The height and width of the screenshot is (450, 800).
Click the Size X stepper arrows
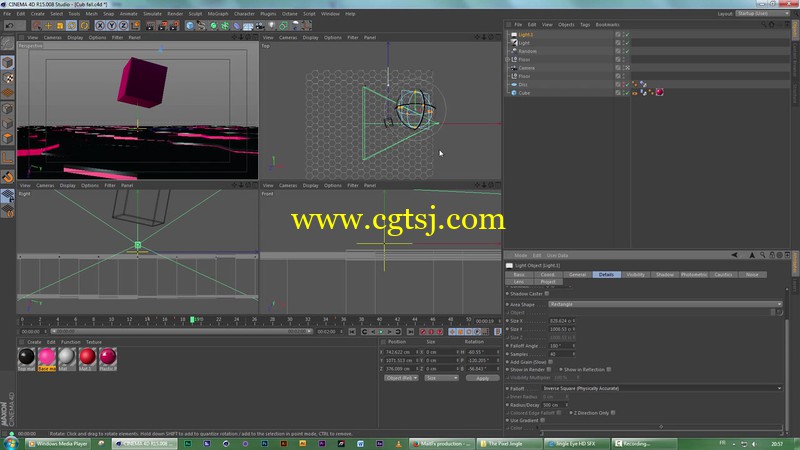pos(573,321)
